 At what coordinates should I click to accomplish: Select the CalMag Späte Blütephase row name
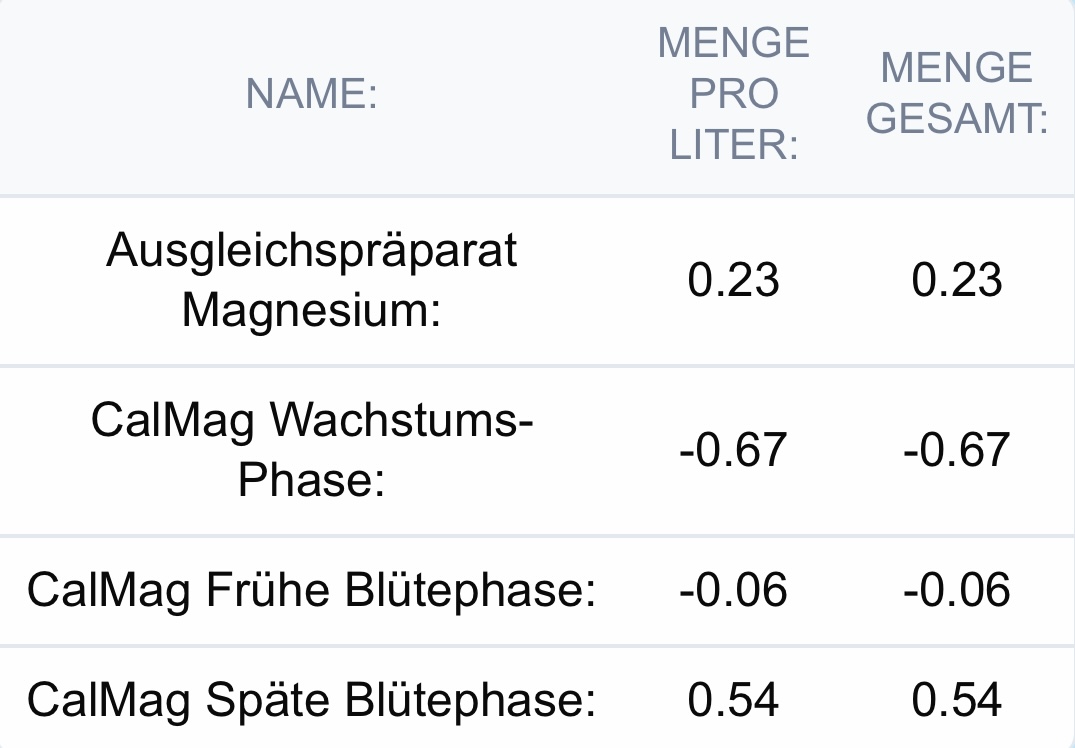311,700
